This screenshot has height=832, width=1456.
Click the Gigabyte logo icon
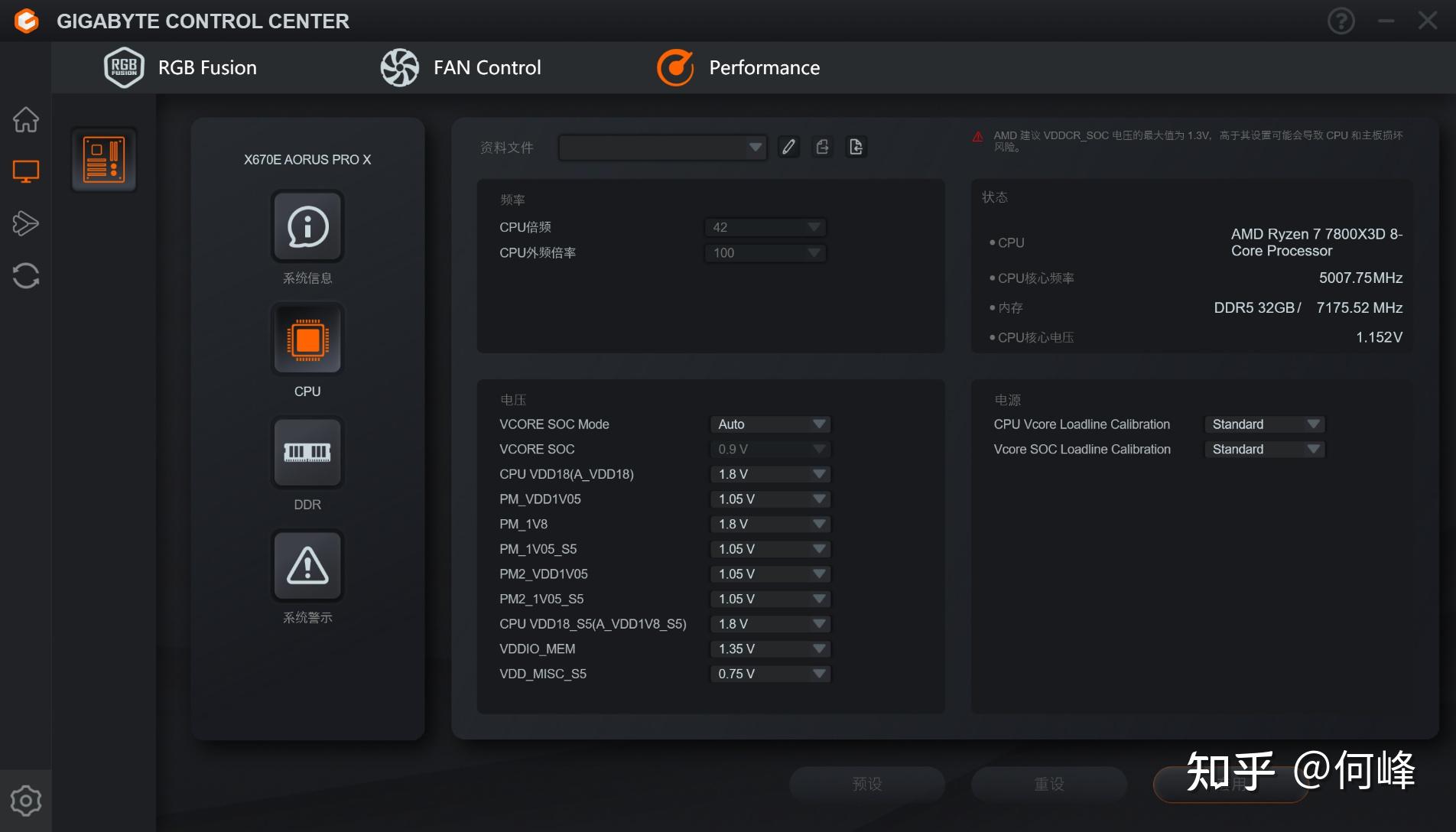tap(26, 21)
